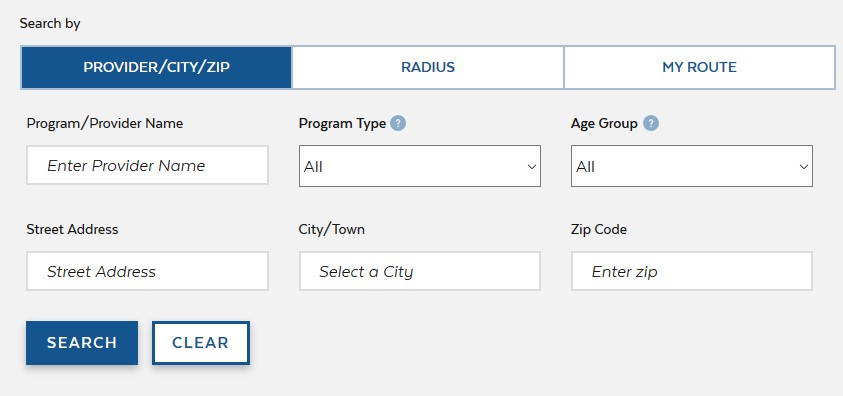Switch to the MY ROUTE tab
Screen dimensions: 843x396
pyautogui.click(x=699, y=67)
